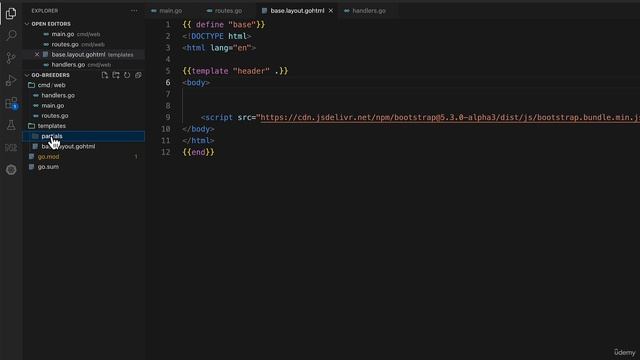Click the DOCTYPE html line
Viewport: 640px width, 360px height.
point(217,36)
